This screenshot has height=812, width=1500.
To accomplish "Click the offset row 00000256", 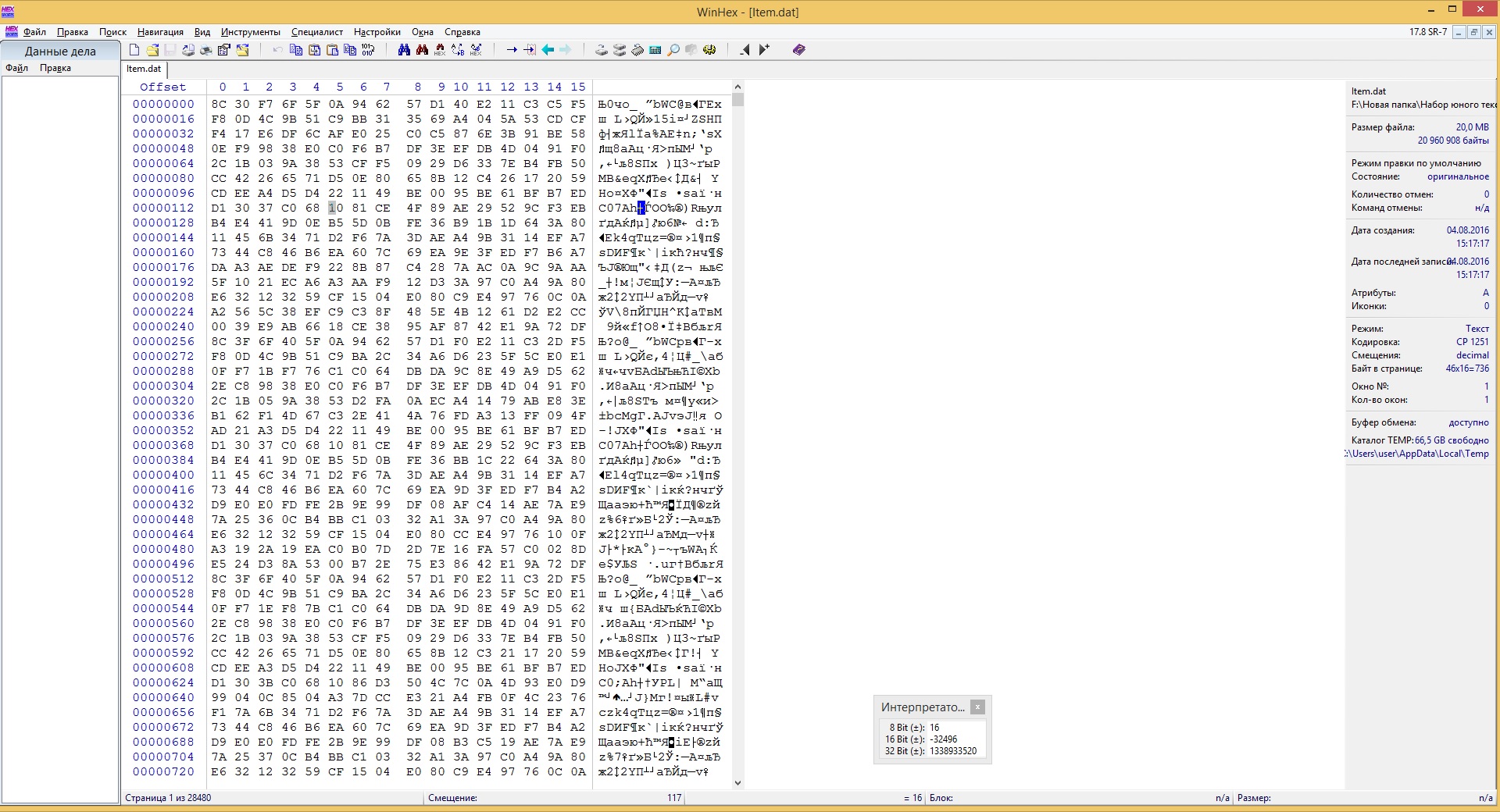I will click(163, 341).
